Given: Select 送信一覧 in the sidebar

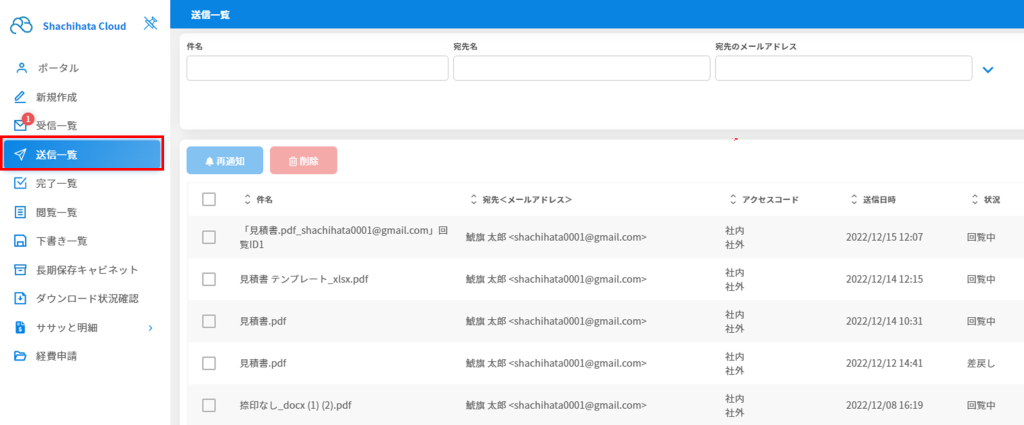Looking at the screenshot, I should (82, 155).
